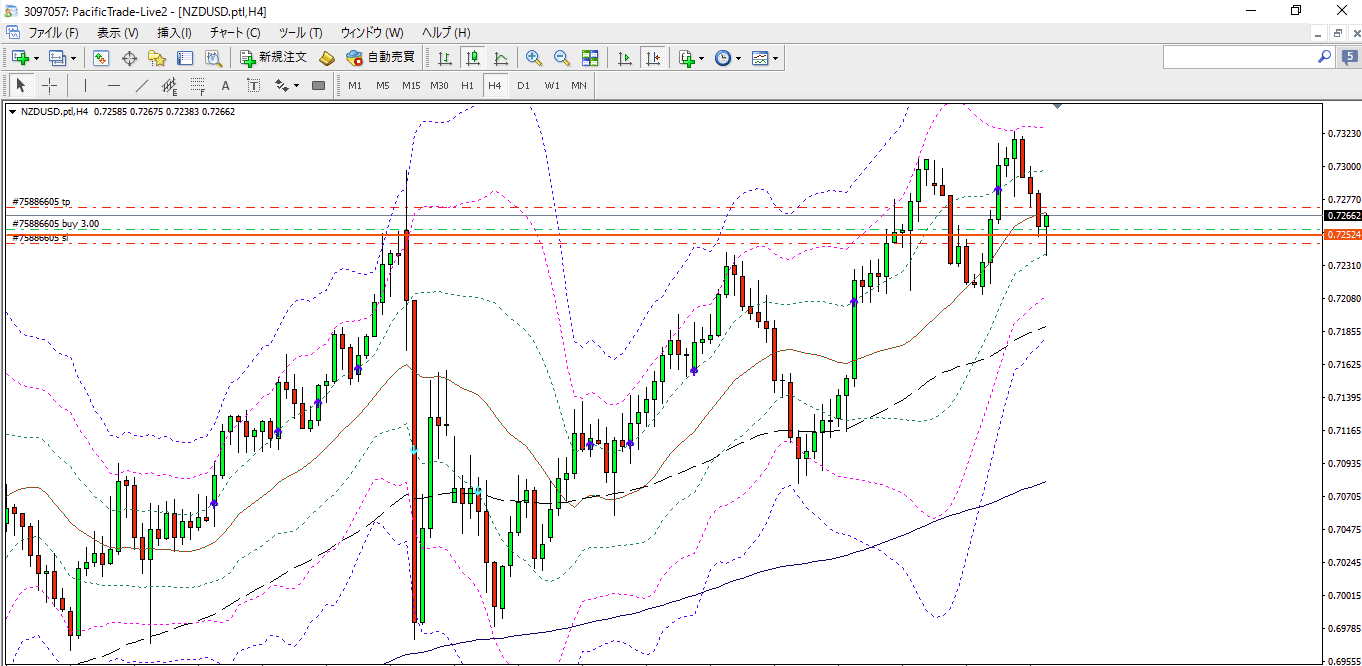Select the arrows drawing tool
This screenshot has height=666, width=1362.
(x=282, y=85)
